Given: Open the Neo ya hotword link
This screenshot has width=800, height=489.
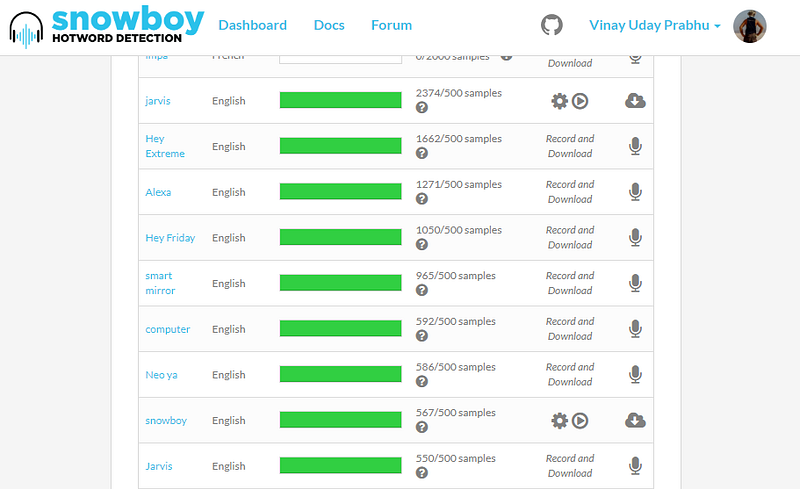Looking at the screenshot, I should 161,375.
